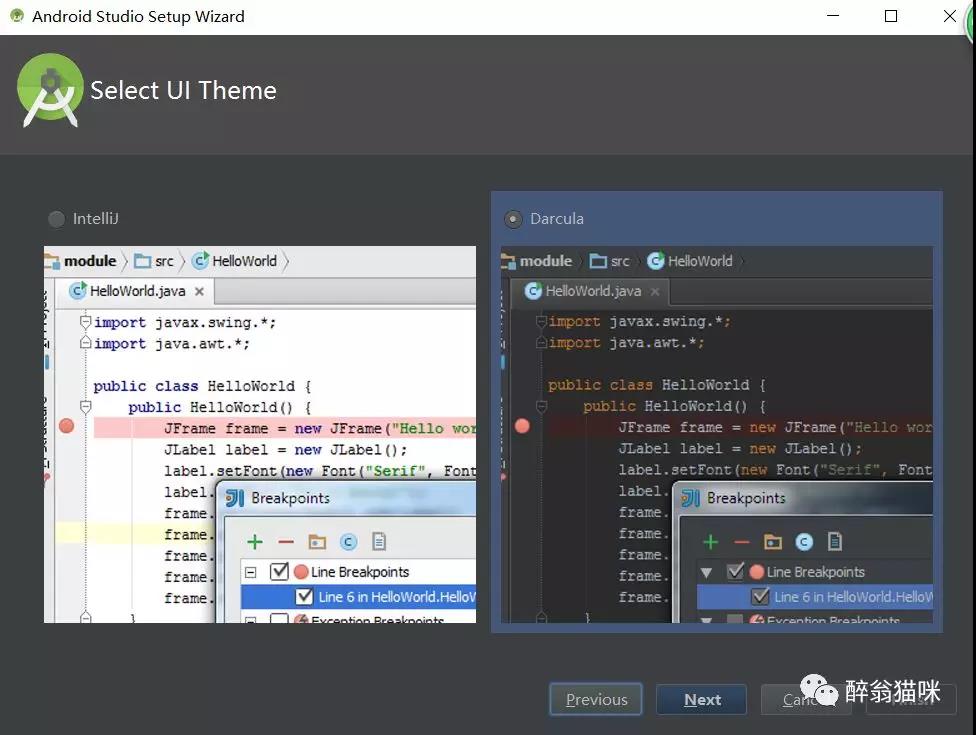Screen dimensions: 976x735
Task: Select the IntelliJ theme radio button
Action: coord(56,218)
